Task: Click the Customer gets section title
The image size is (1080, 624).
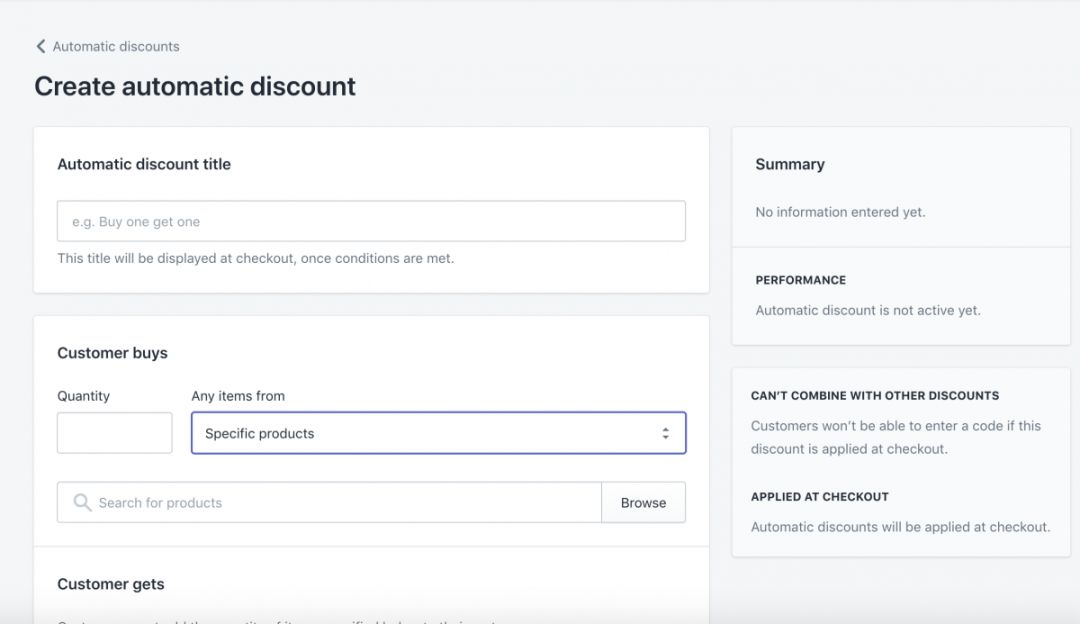Action: coord(111,584)
